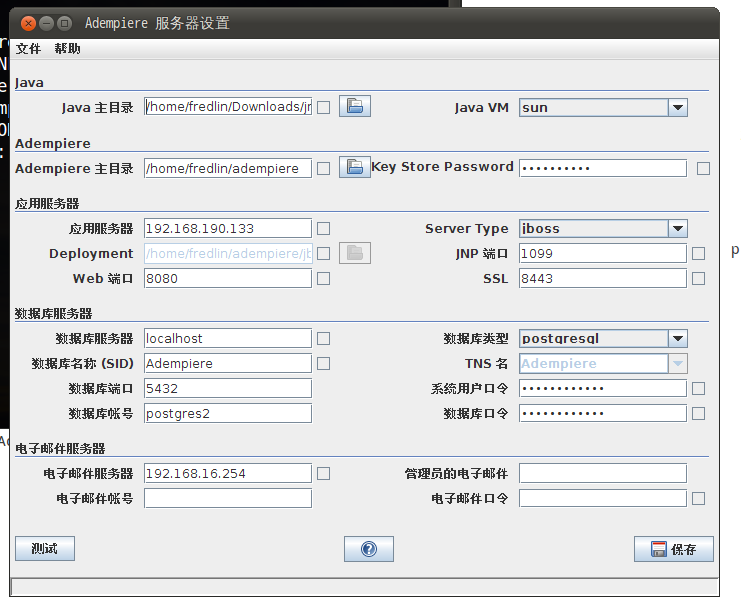Click the 数据库帐号 postgres2 field

tap(228, 413)
